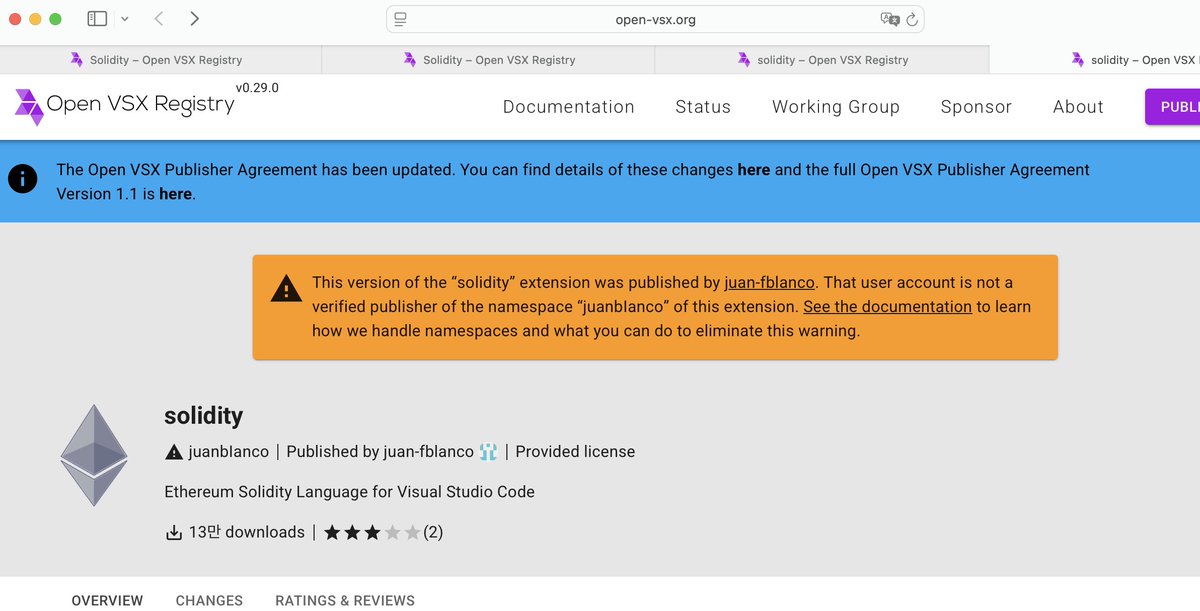This screenshot has height=611, width=1200.
Task: Click the page reader icon in address bar
Action: 401,19
